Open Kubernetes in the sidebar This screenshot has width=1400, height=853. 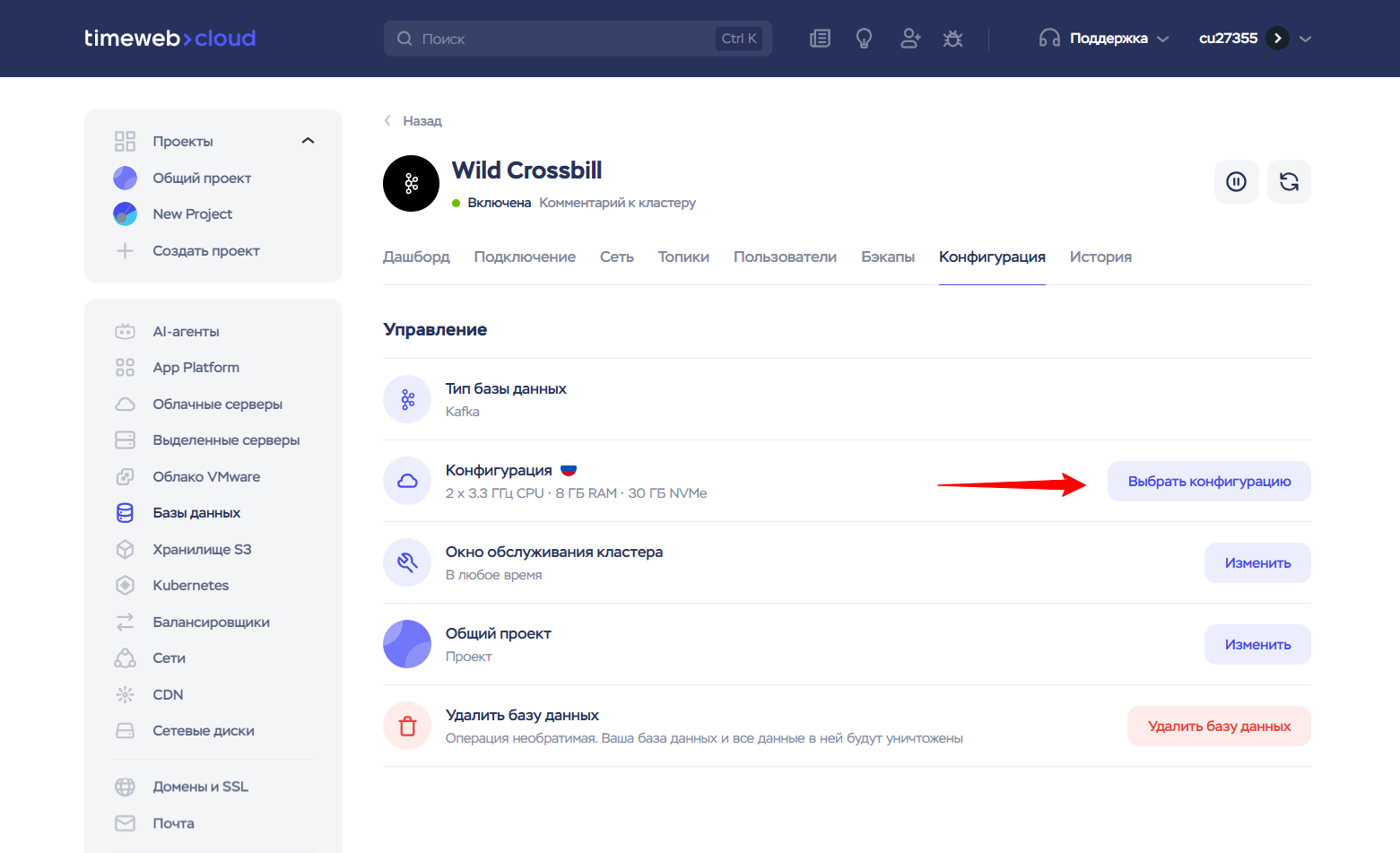click(190, 586)
